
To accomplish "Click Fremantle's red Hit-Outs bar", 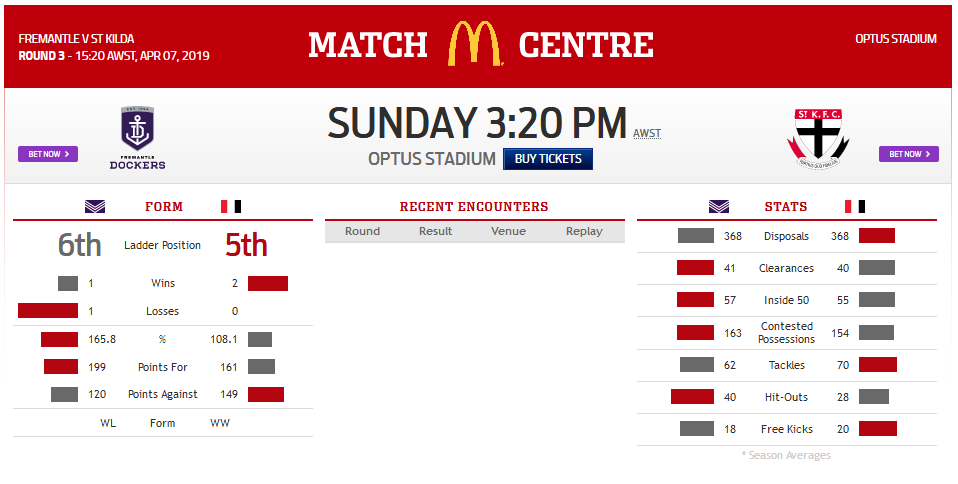I will pyautogui.click(x=692, y=397).
